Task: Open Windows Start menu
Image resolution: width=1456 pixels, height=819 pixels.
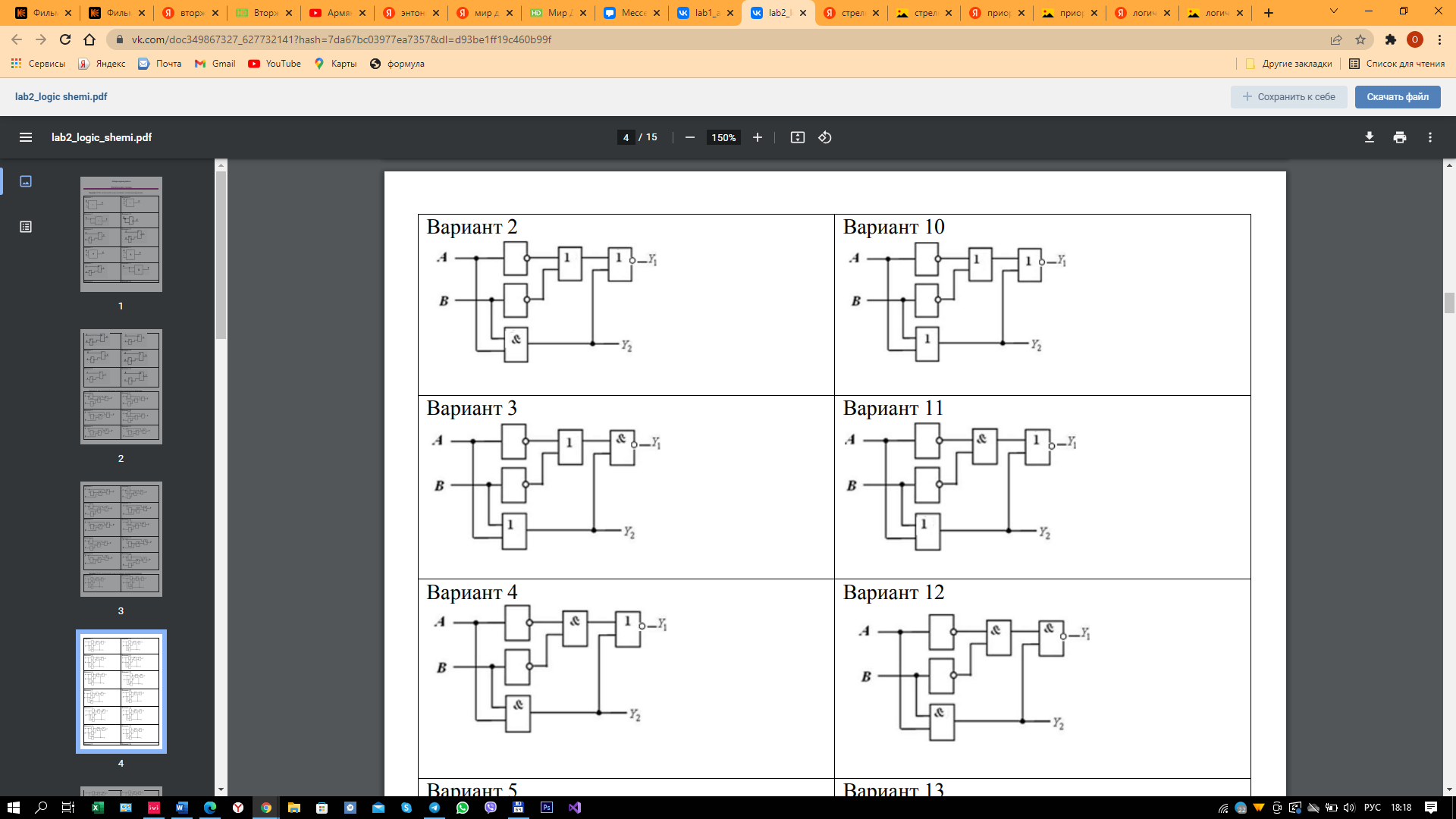Action: 13,808
